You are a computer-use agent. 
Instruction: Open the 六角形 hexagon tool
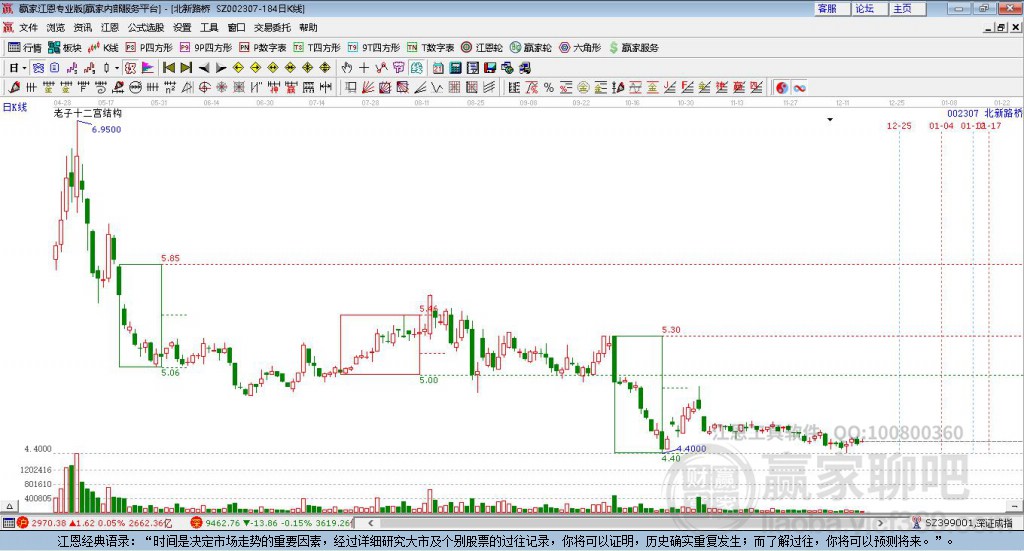pyautogui.click(x=580, y=48)
